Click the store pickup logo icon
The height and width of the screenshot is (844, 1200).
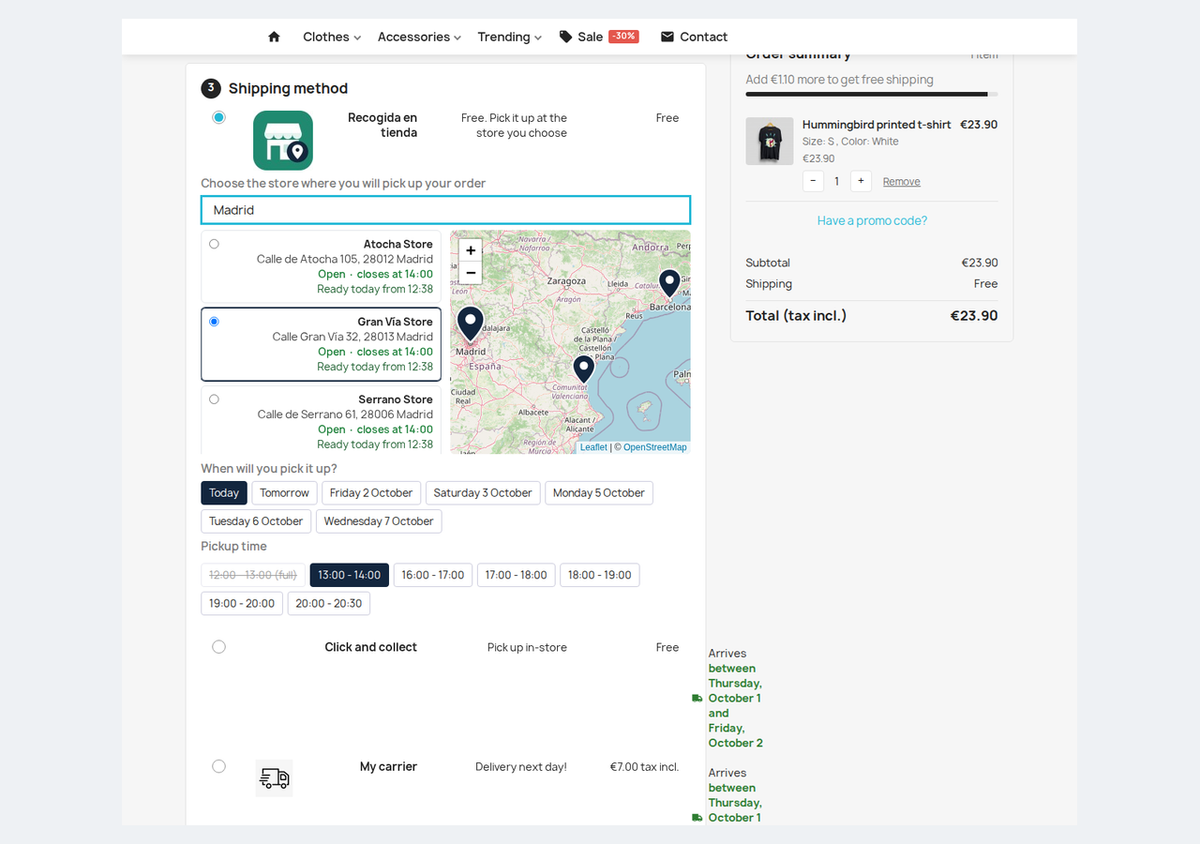[x=283, y=140]
